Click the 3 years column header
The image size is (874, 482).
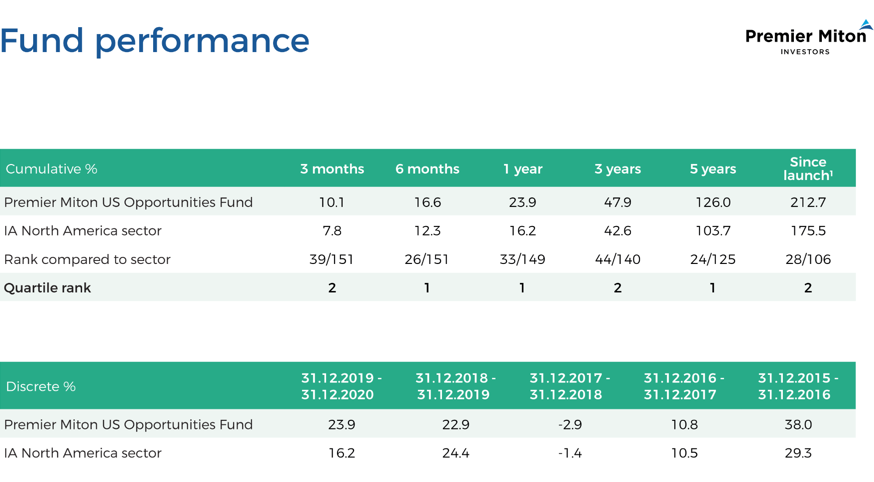click(618, 169)
